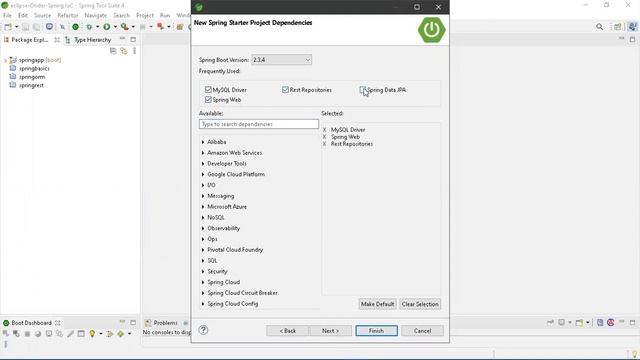Image resolution: width=640 pixels, height=360 pixels.
Task: Expand the Spring Cloud Config category
Action: pyautogui.click(x=203, y=304)
